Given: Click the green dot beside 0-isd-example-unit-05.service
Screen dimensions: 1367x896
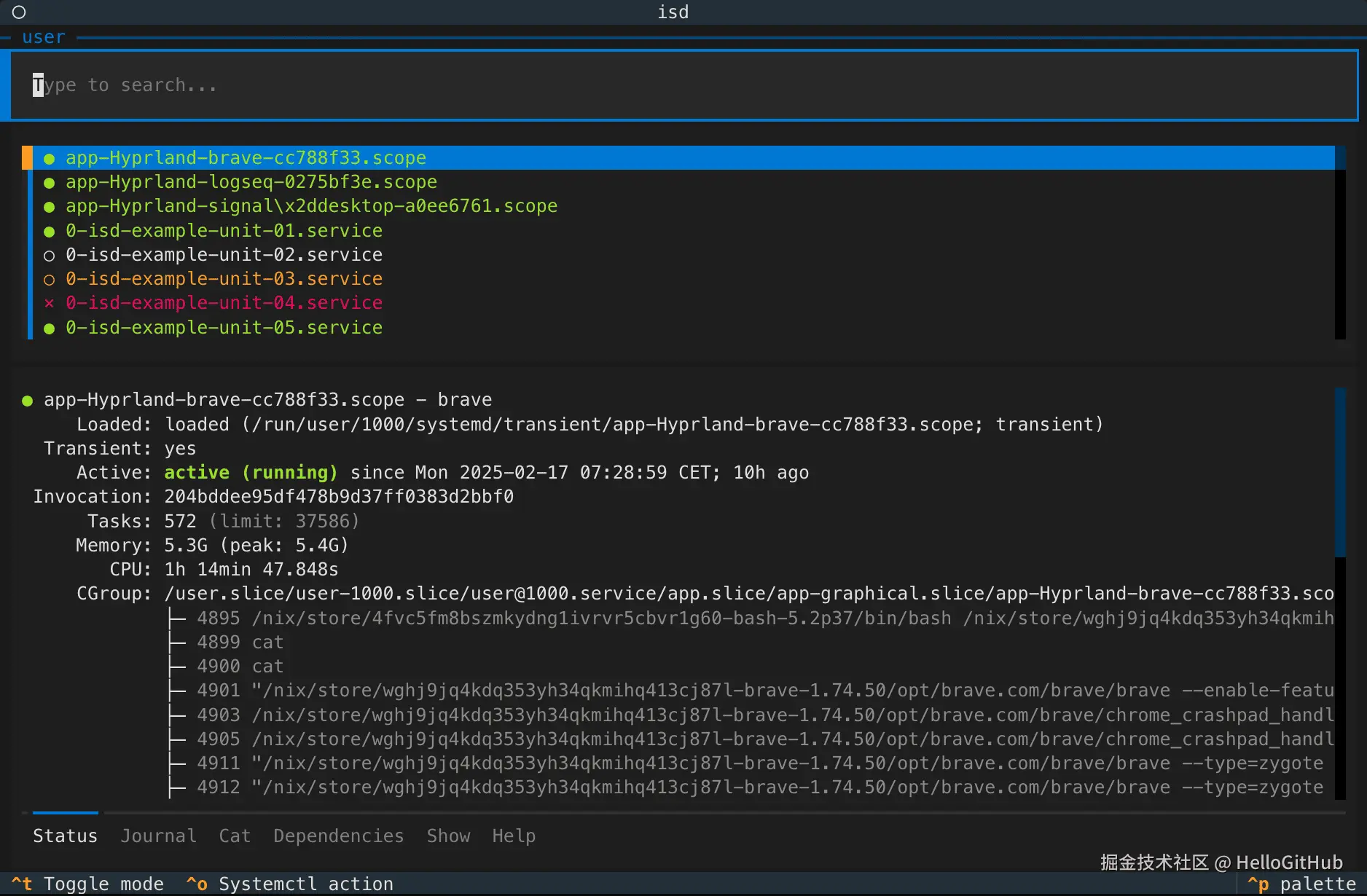Looking at the screenshot, I should [49, 329].
